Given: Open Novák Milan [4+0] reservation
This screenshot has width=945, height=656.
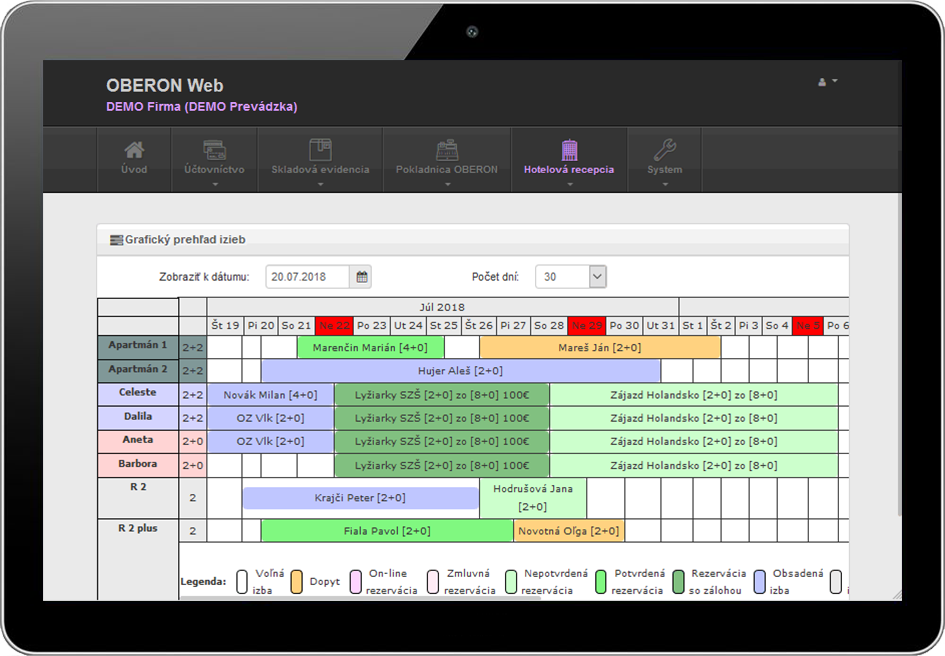Looking at the screenshot, I should point(270,395).
